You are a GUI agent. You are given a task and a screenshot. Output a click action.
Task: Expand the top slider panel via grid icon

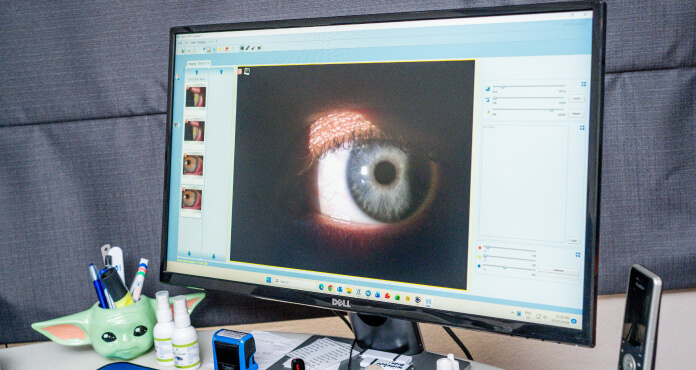tap(584, 84)
